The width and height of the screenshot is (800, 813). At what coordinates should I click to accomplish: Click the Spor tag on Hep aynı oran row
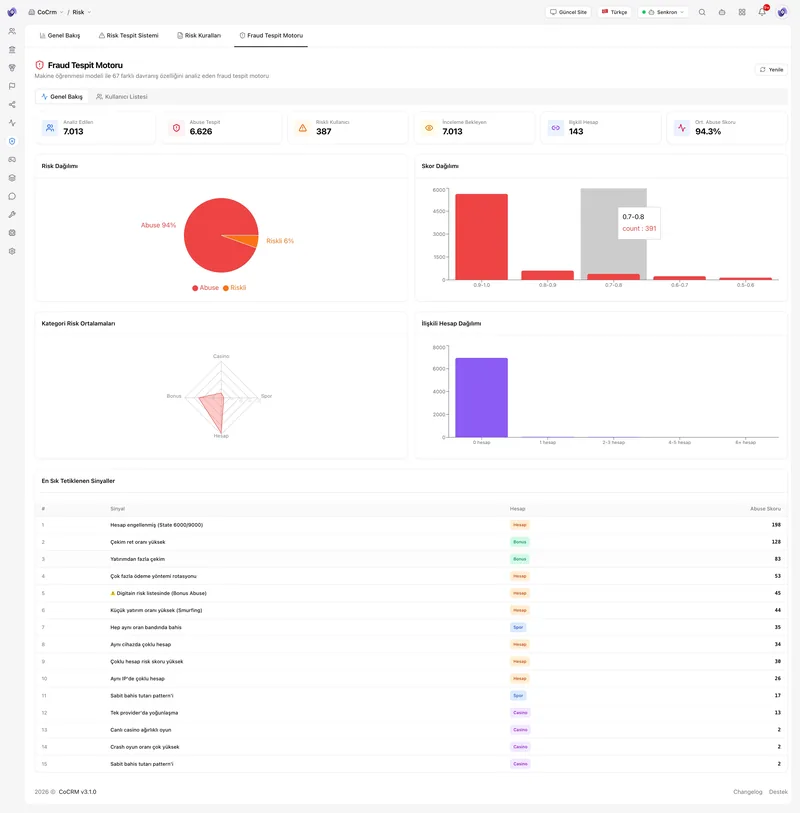click(x=518, y=627)
